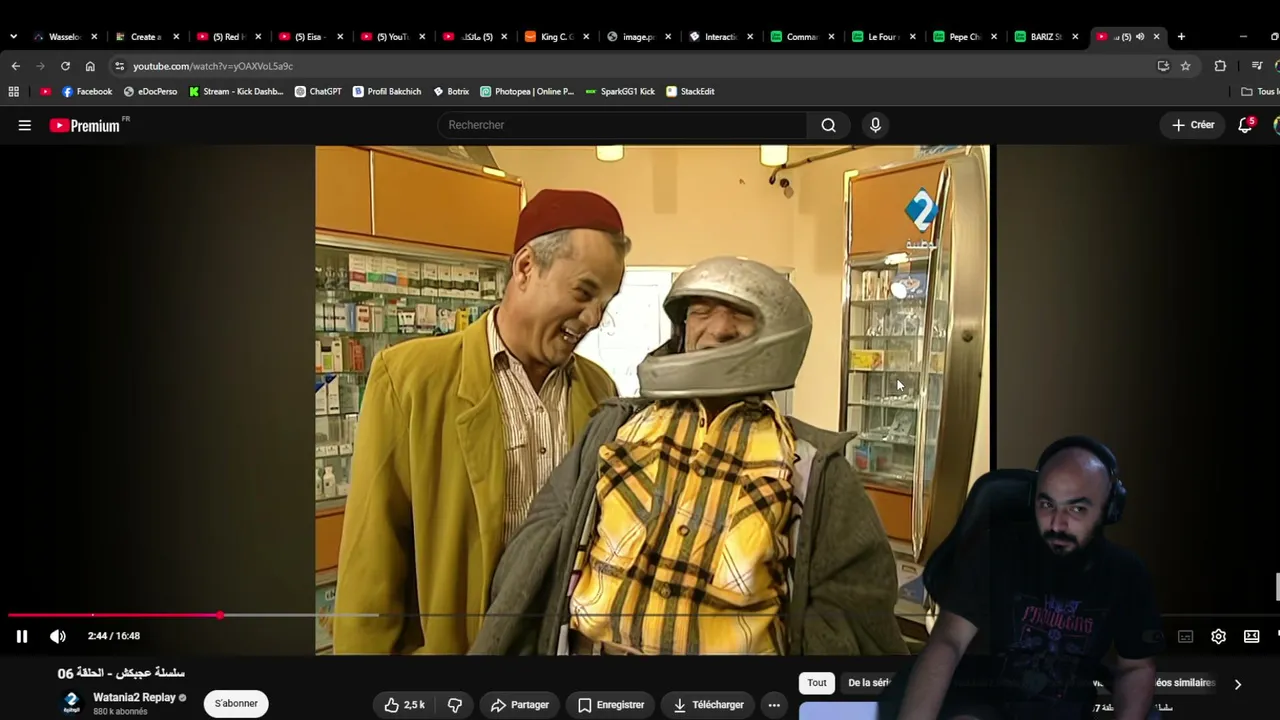View site information icon in address bar
Screen dimensions: 1280x720
[x=119, y=66]
